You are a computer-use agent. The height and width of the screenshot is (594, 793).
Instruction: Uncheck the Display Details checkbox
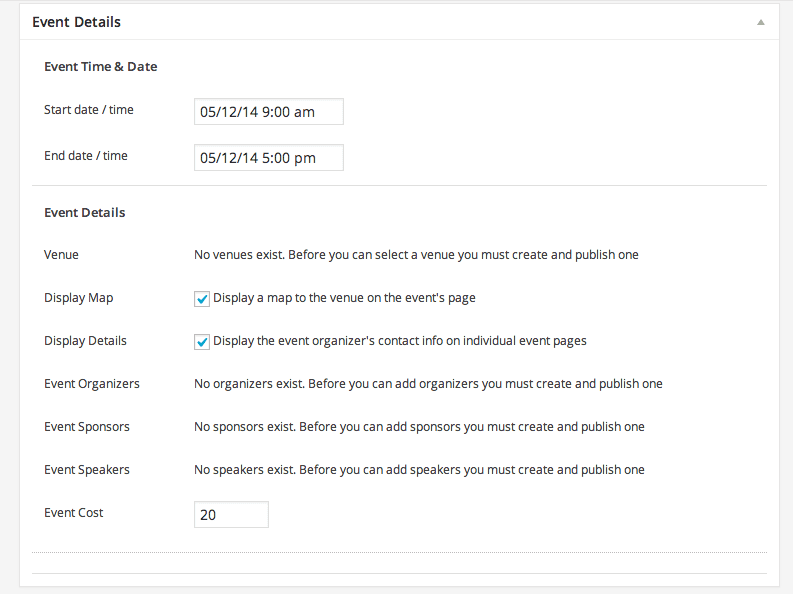202,342
